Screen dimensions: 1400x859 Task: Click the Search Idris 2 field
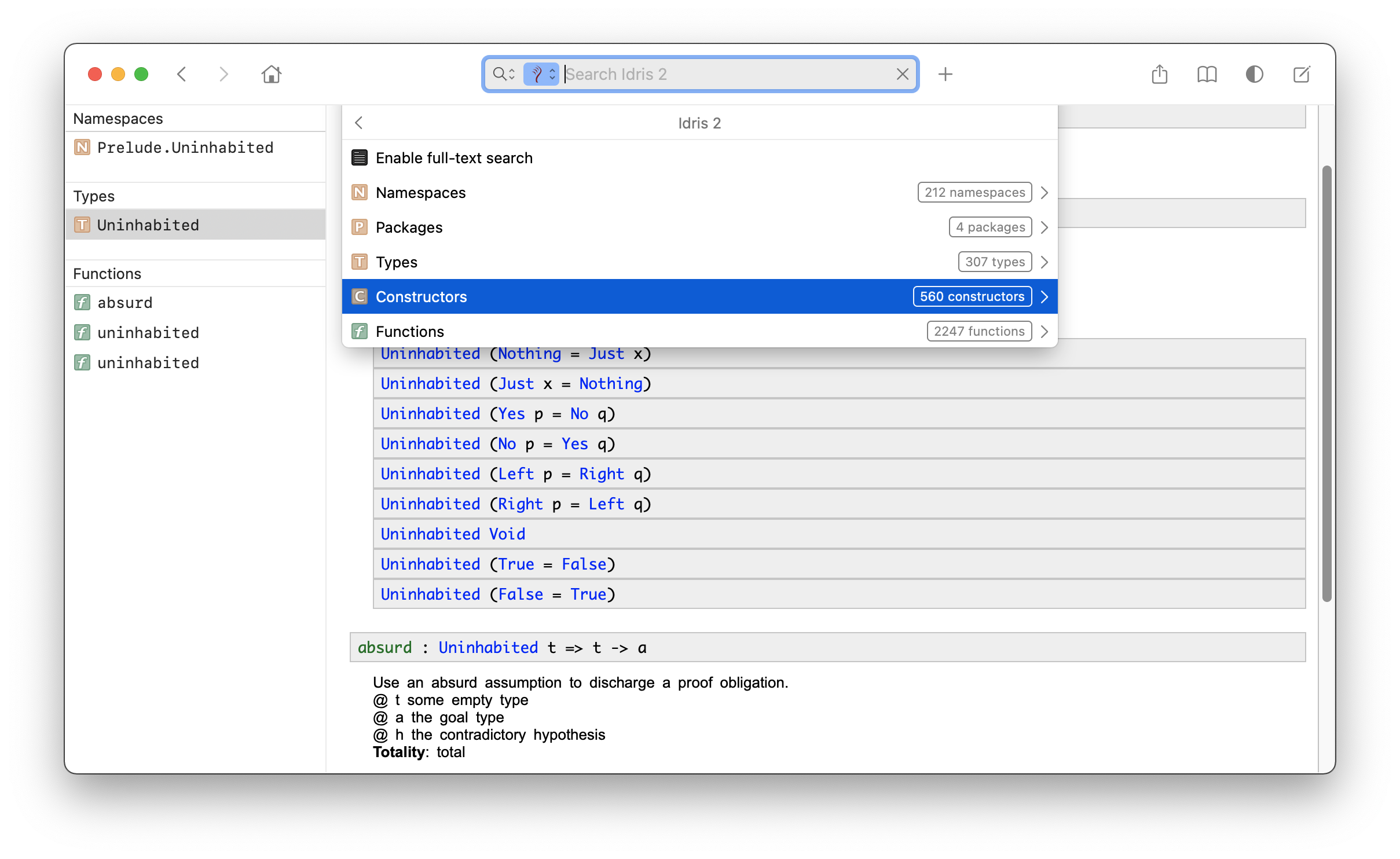coord(724,74)
